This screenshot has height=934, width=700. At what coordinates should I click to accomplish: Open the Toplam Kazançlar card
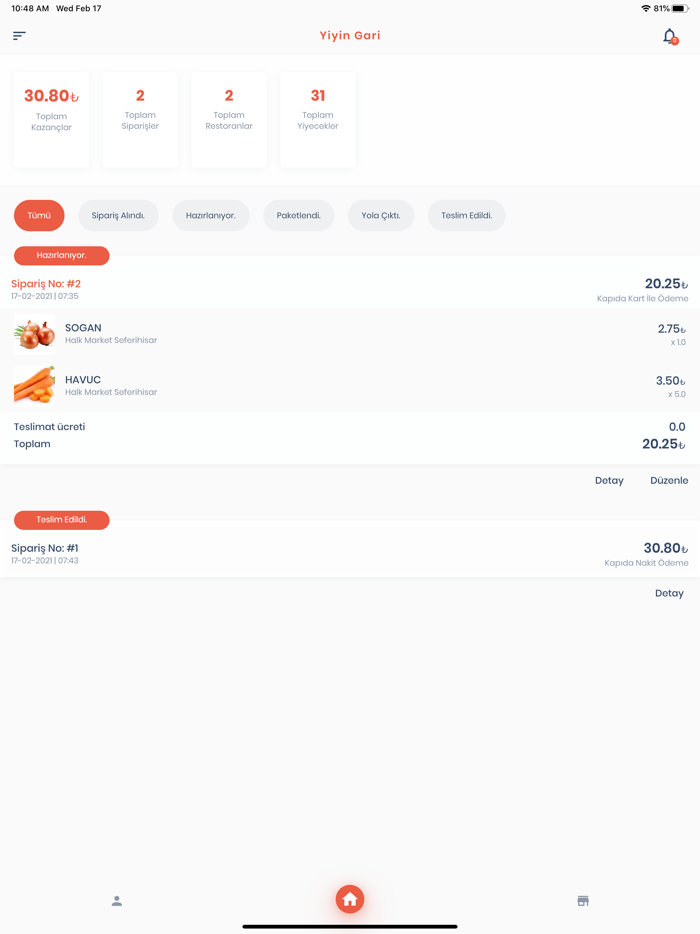[x=51, y=119]
